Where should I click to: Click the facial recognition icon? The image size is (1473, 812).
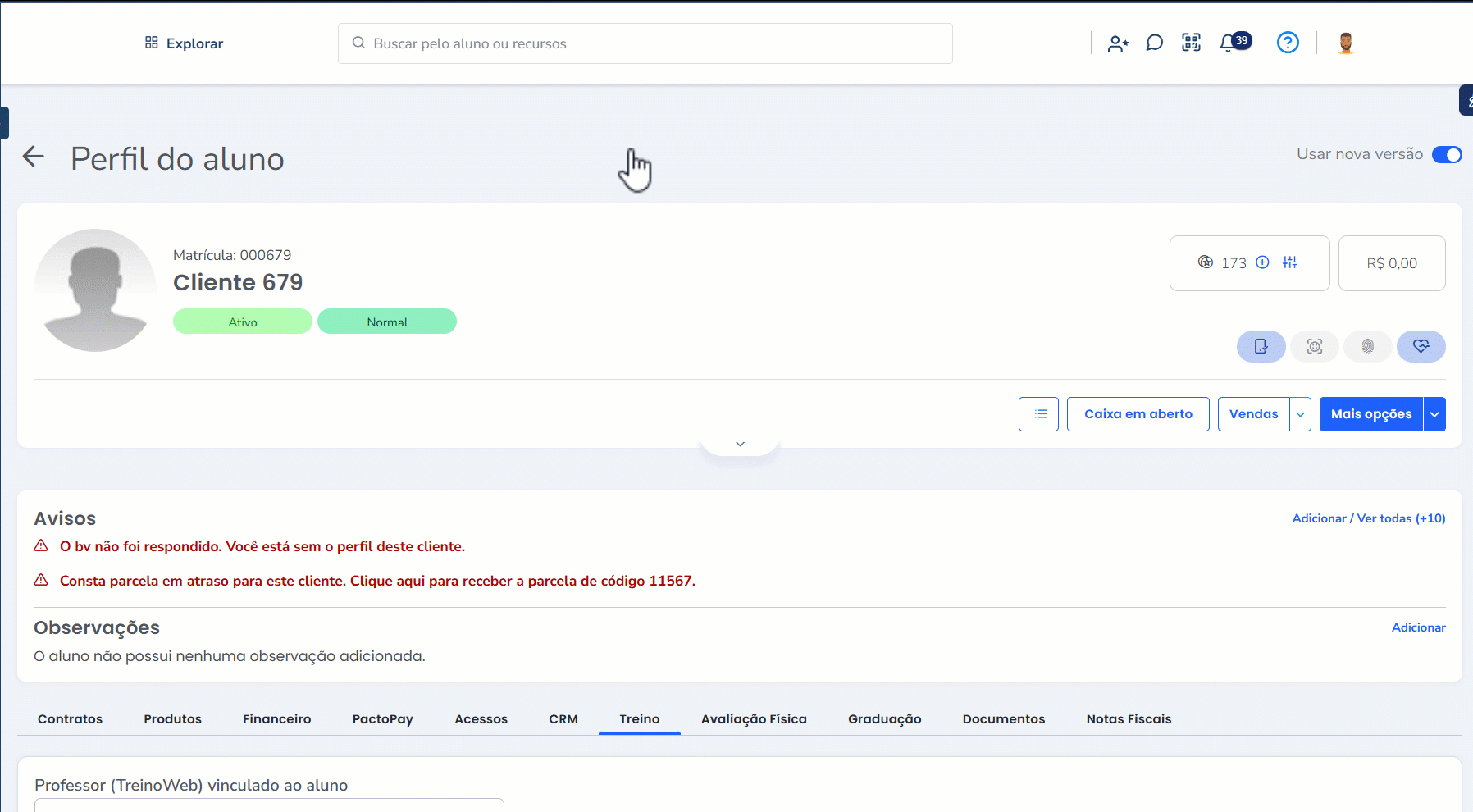coord(1315,346)
